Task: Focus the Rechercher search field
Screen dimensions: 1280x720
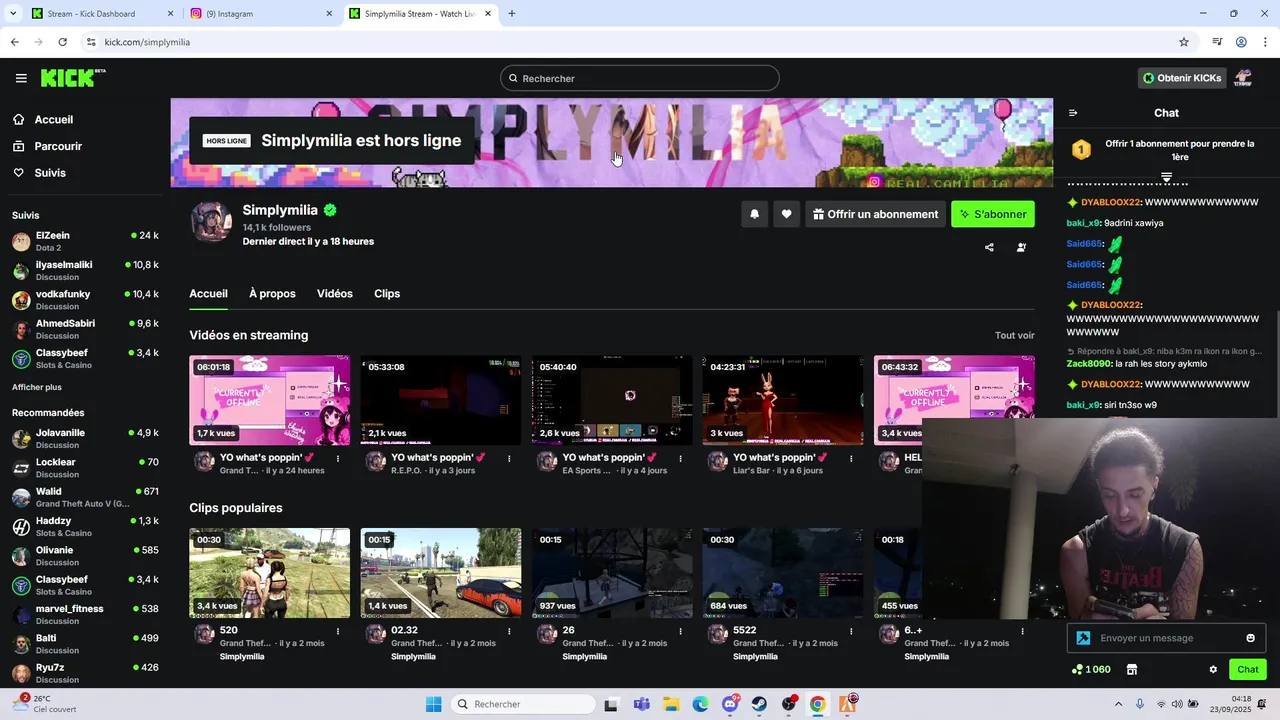Action: click(x=640, y=78)
